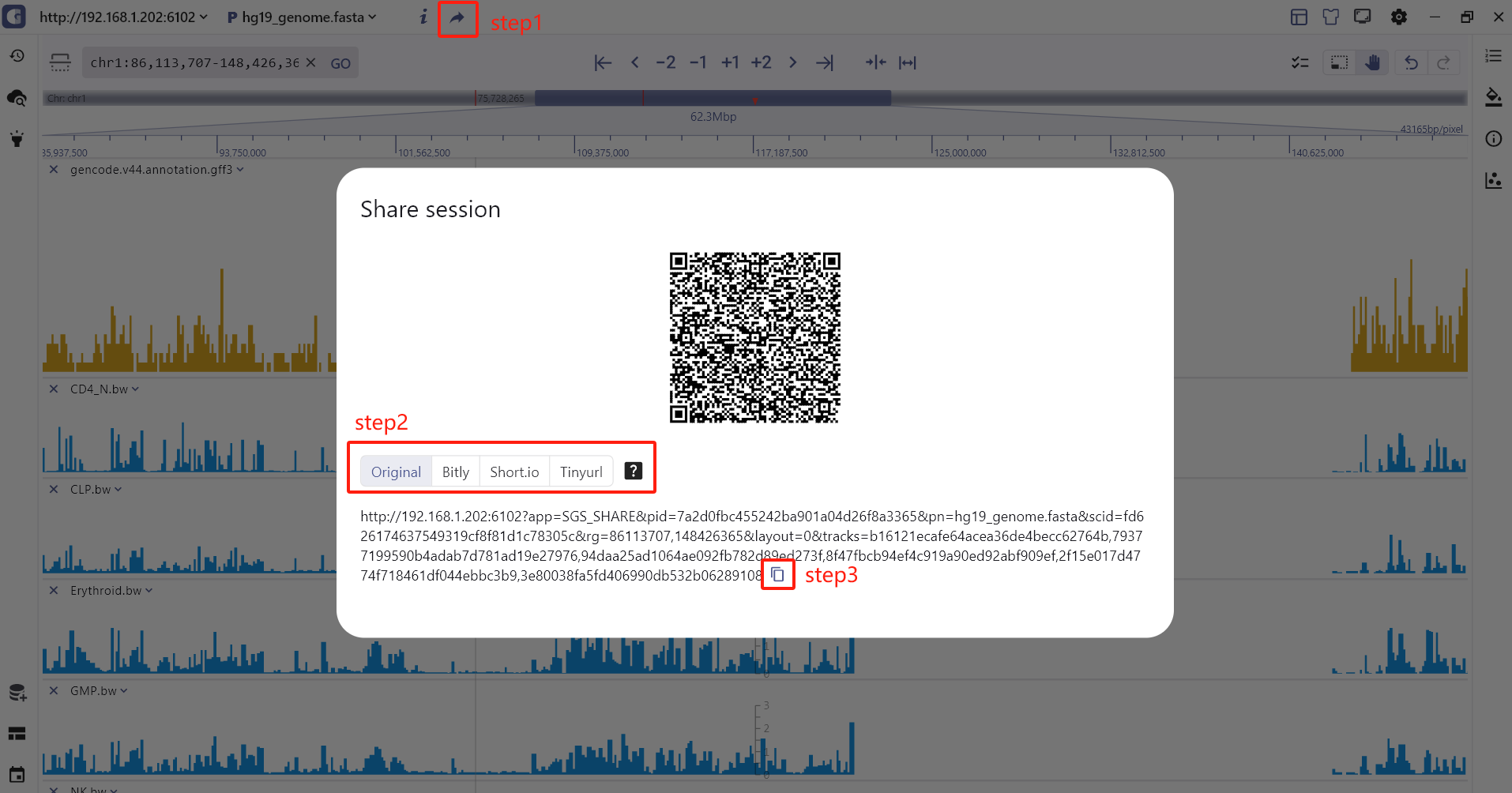Move view left with the chevron arrow
This screenshot has height=793, width=1512.
pos(635,62)
